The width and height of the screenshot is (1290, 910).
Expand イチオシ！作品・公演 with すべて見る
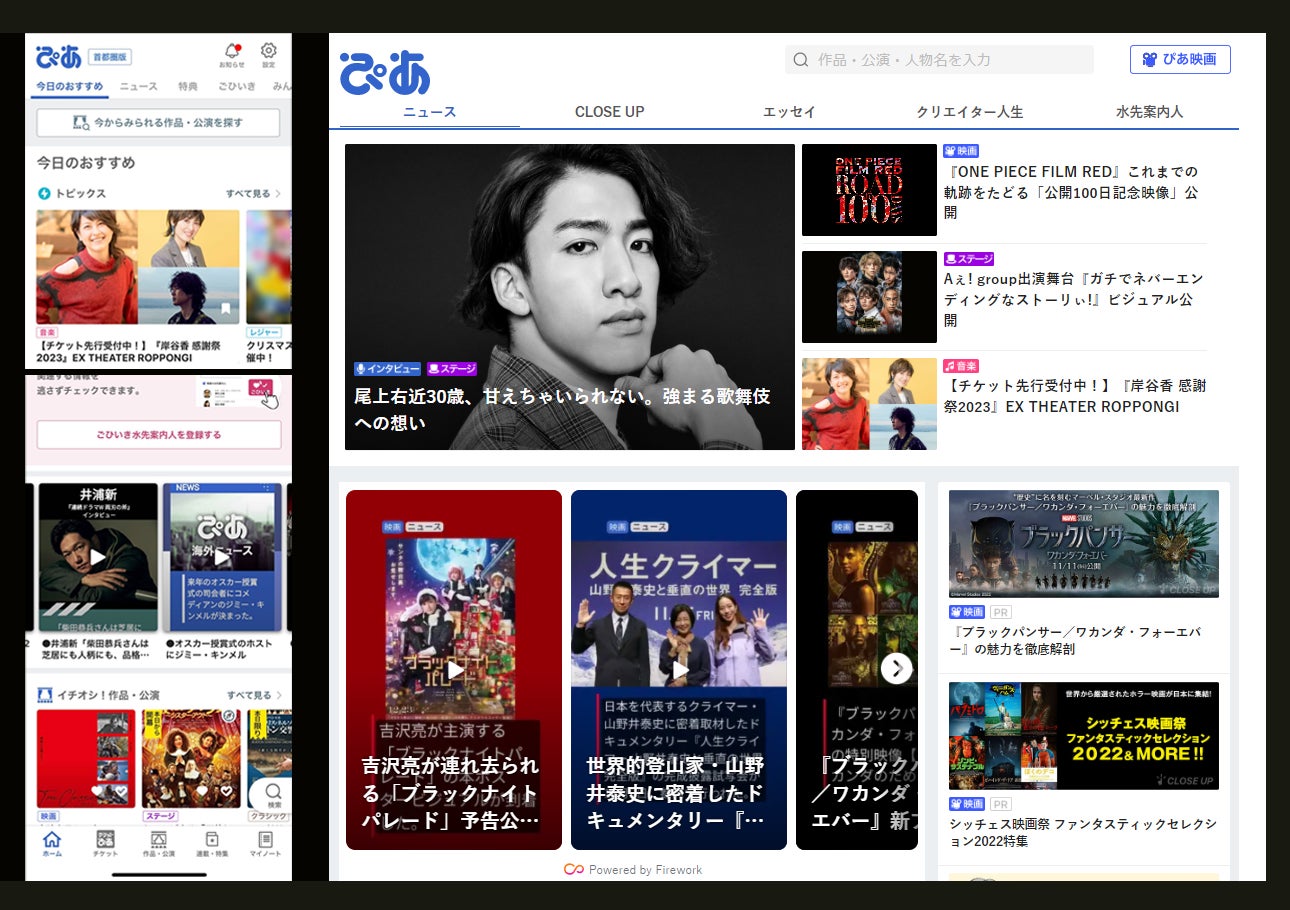pyautogui.click(x=253, y=695)
